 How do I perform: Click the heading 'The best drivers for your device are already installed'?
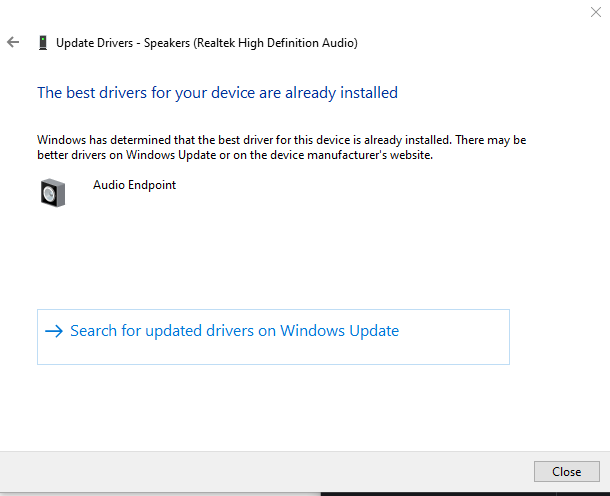(217, 93)
